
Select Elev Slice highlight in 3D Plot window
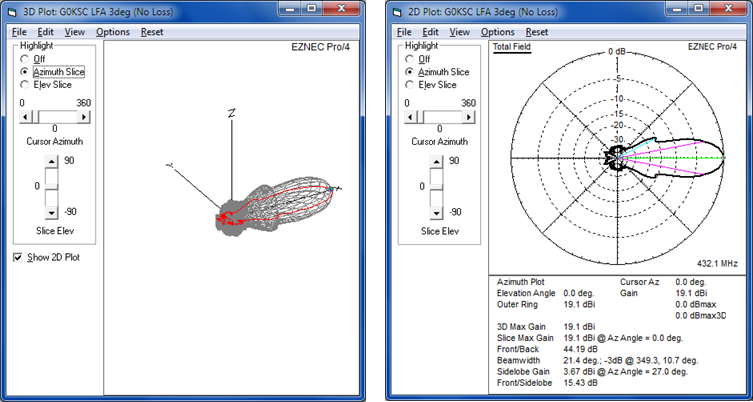25,85
